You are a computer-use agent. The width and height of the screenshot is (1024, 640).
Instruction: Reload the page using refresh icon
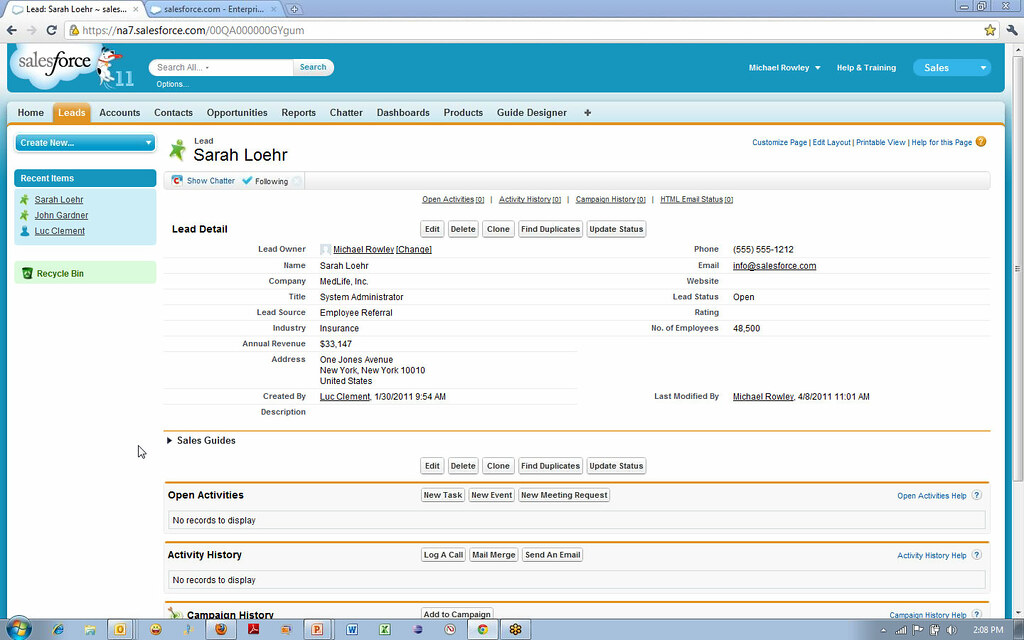click(x=52, y=30)
